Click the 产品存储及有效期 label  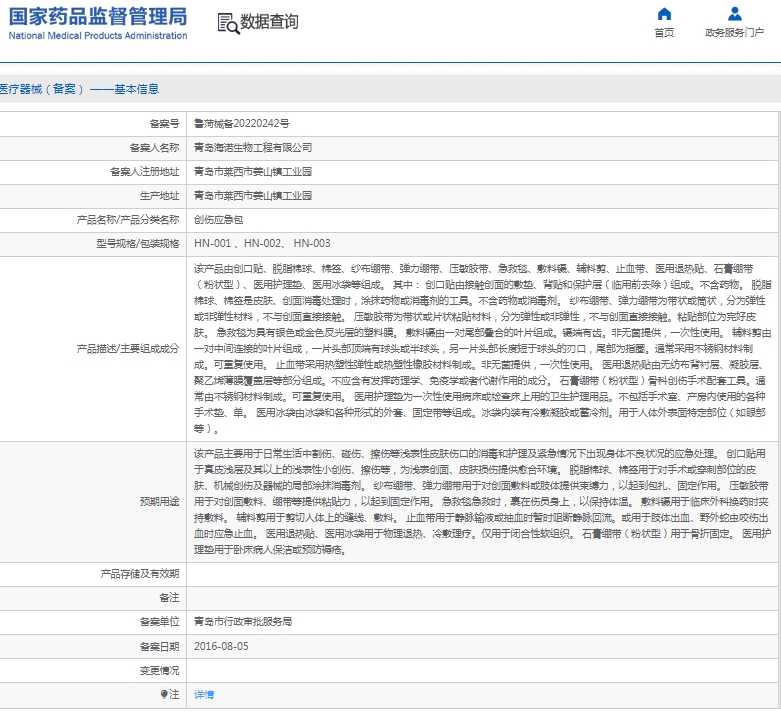pyautogui.click(x=140, y=573)
